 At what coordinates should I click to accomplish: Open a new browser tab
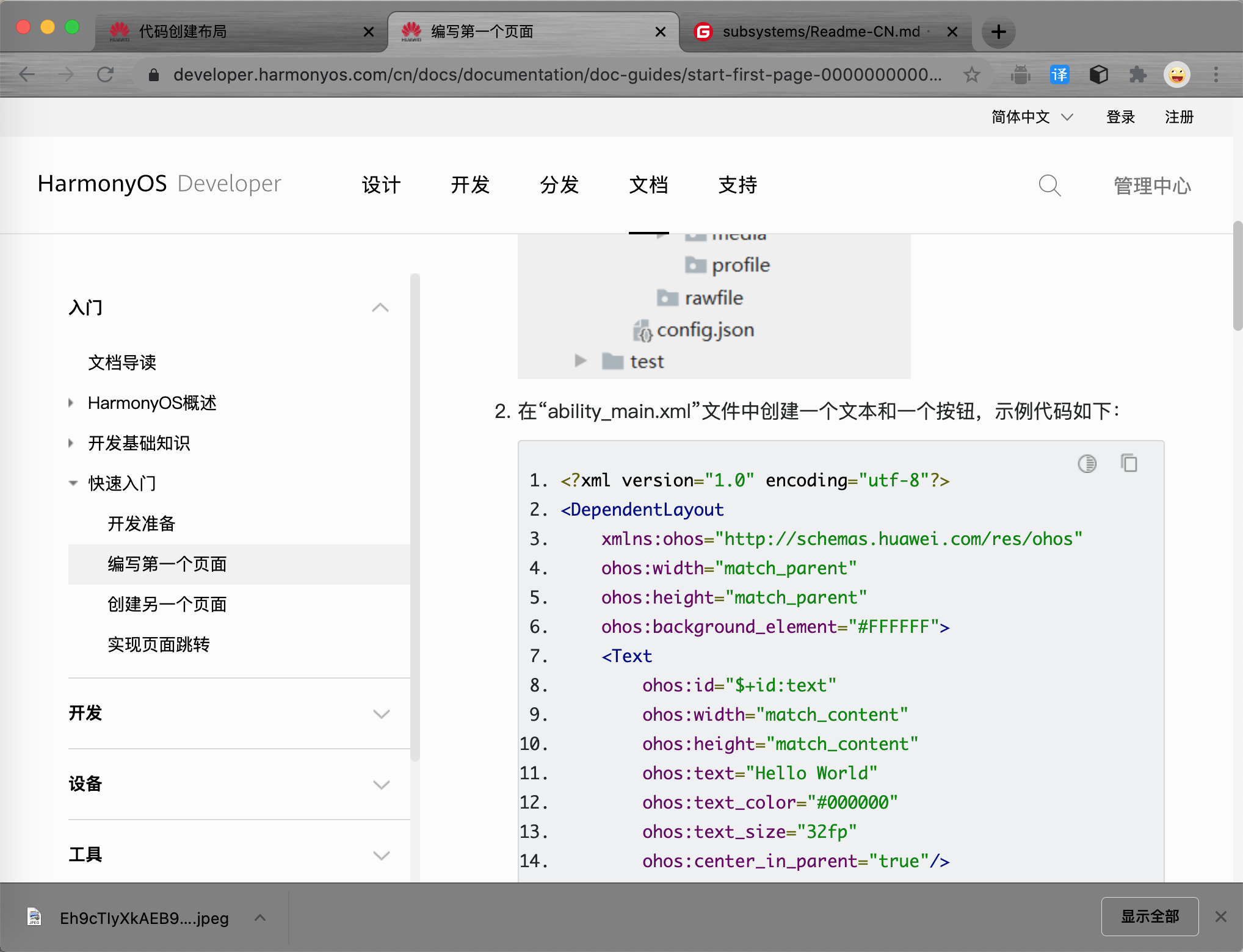tap(999, 32)
